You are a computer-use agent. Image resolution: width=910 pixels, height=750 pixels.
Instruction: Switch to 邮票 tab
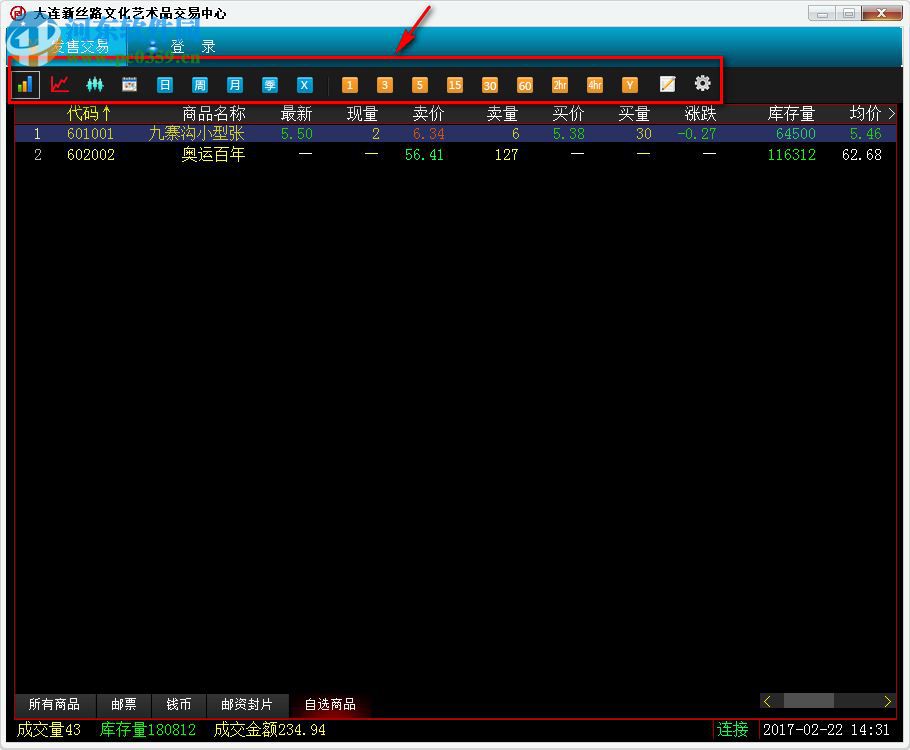coord(124,704)
